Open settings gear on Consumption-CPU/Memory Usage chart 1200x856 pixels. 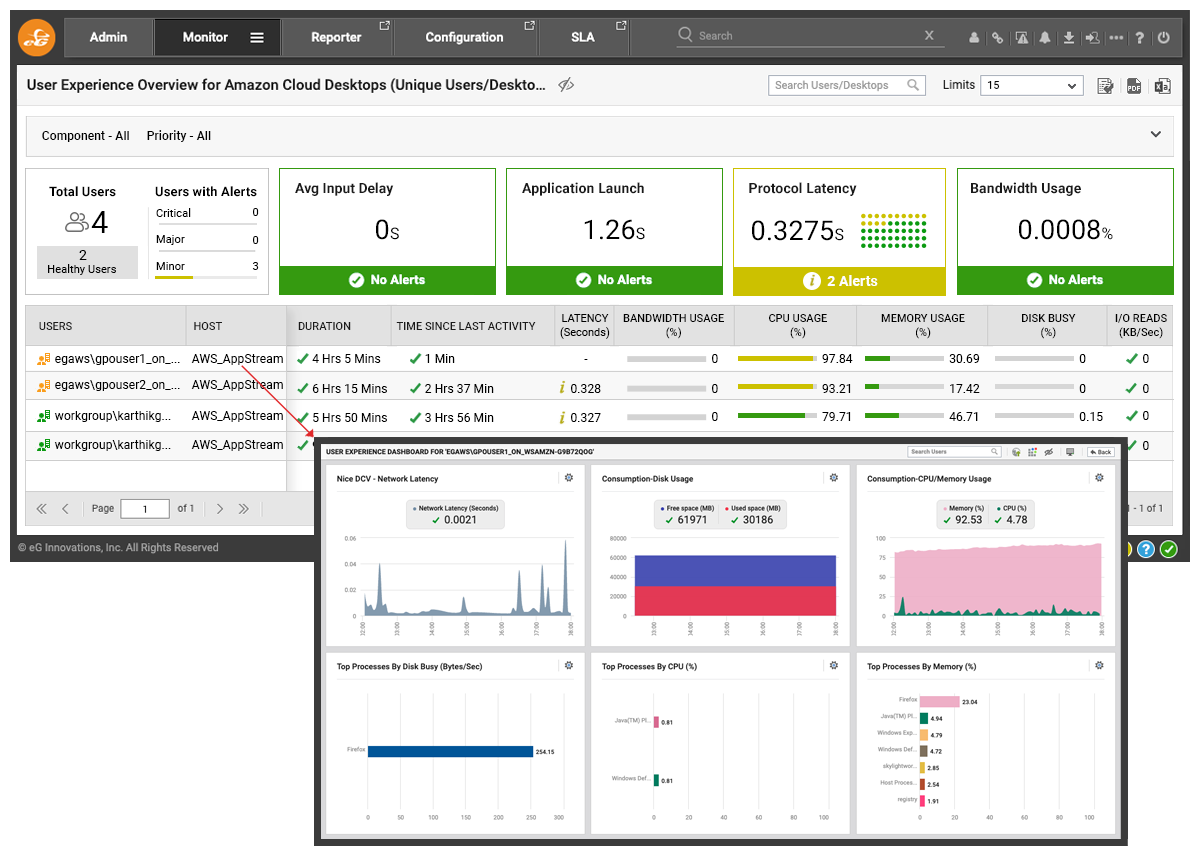pos(1099,478)
